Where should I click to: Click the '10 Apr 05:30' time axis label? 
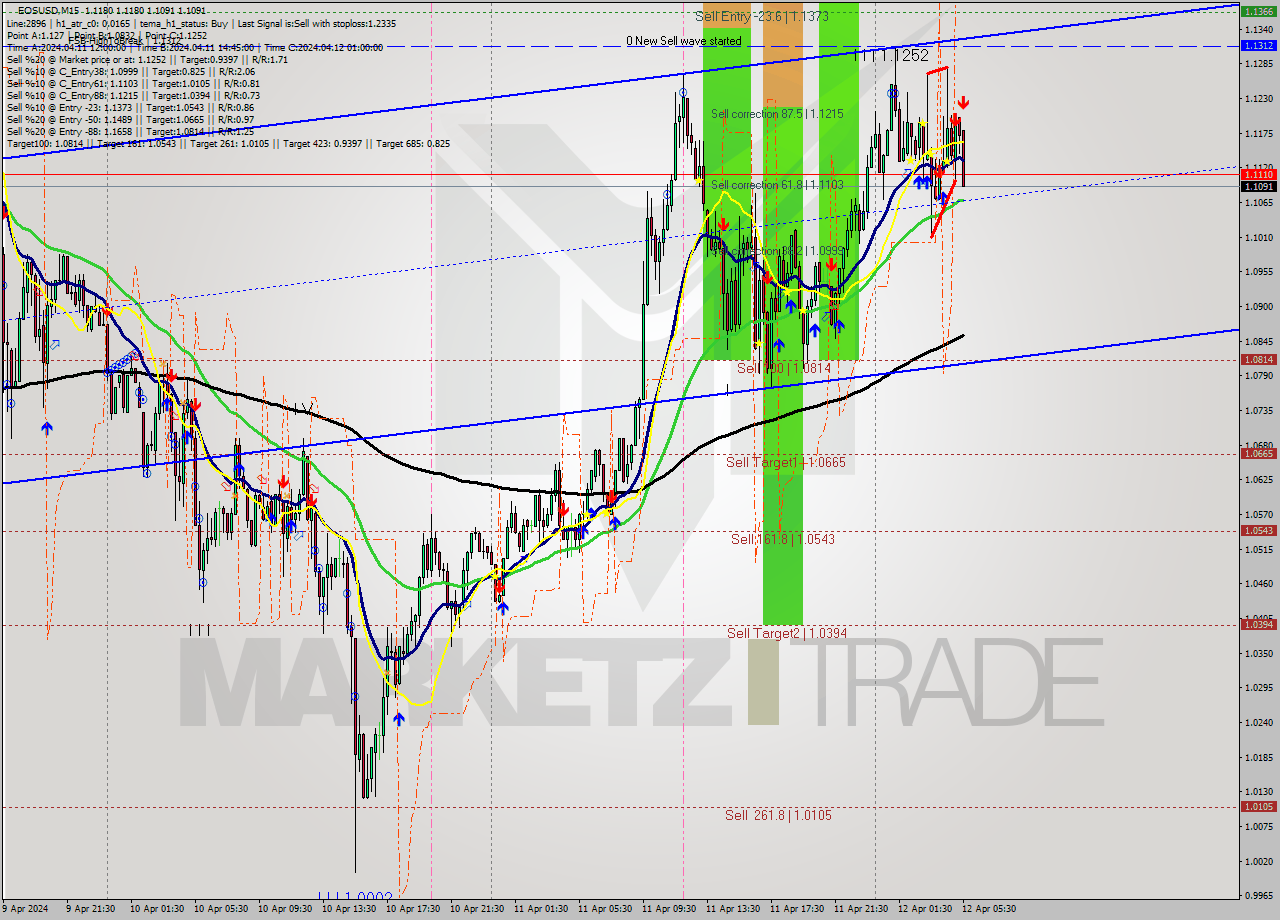(x=219, y=909)
